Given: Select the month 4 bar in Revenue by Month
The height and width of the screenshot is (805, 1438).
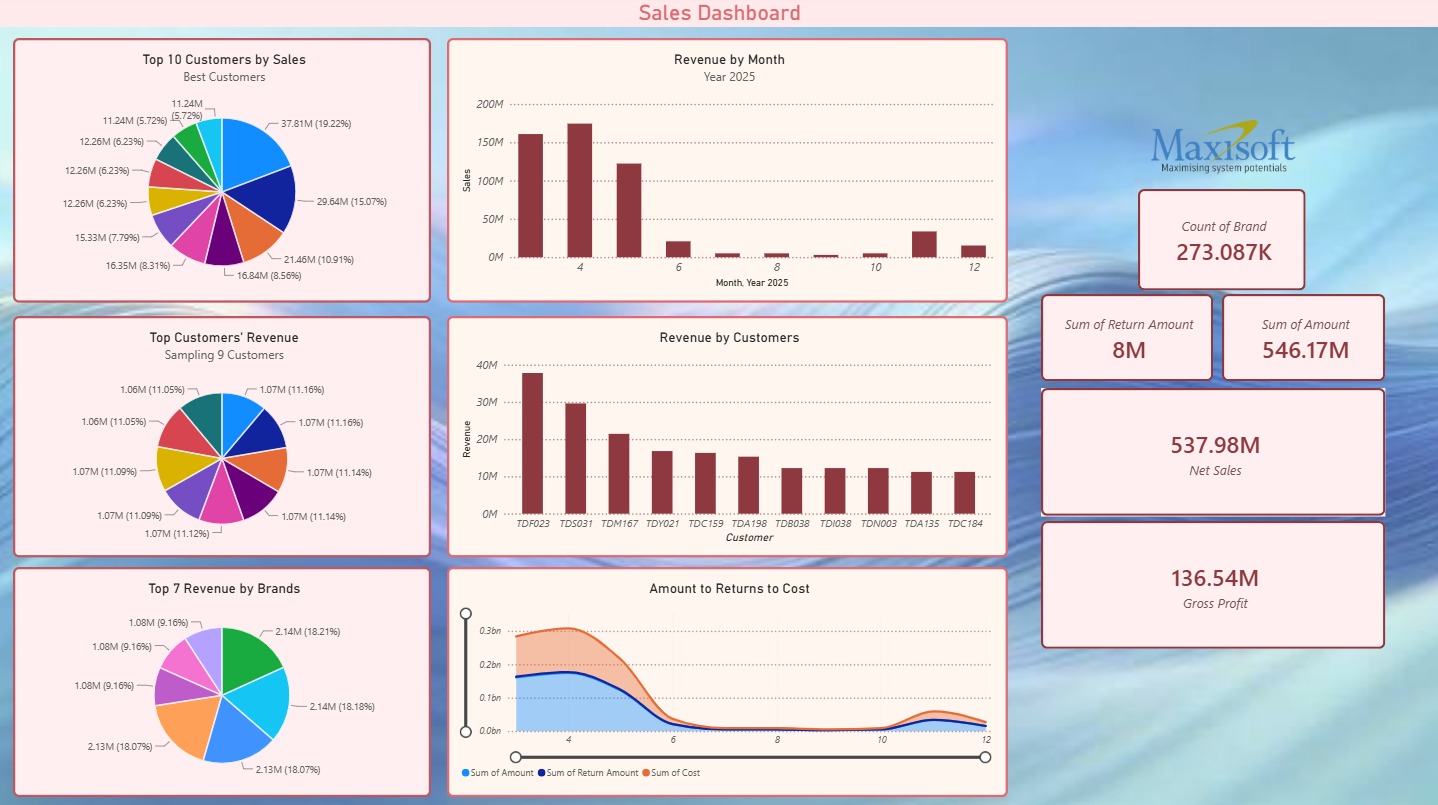Looking at the screenshot, I should tap(579, 190).
